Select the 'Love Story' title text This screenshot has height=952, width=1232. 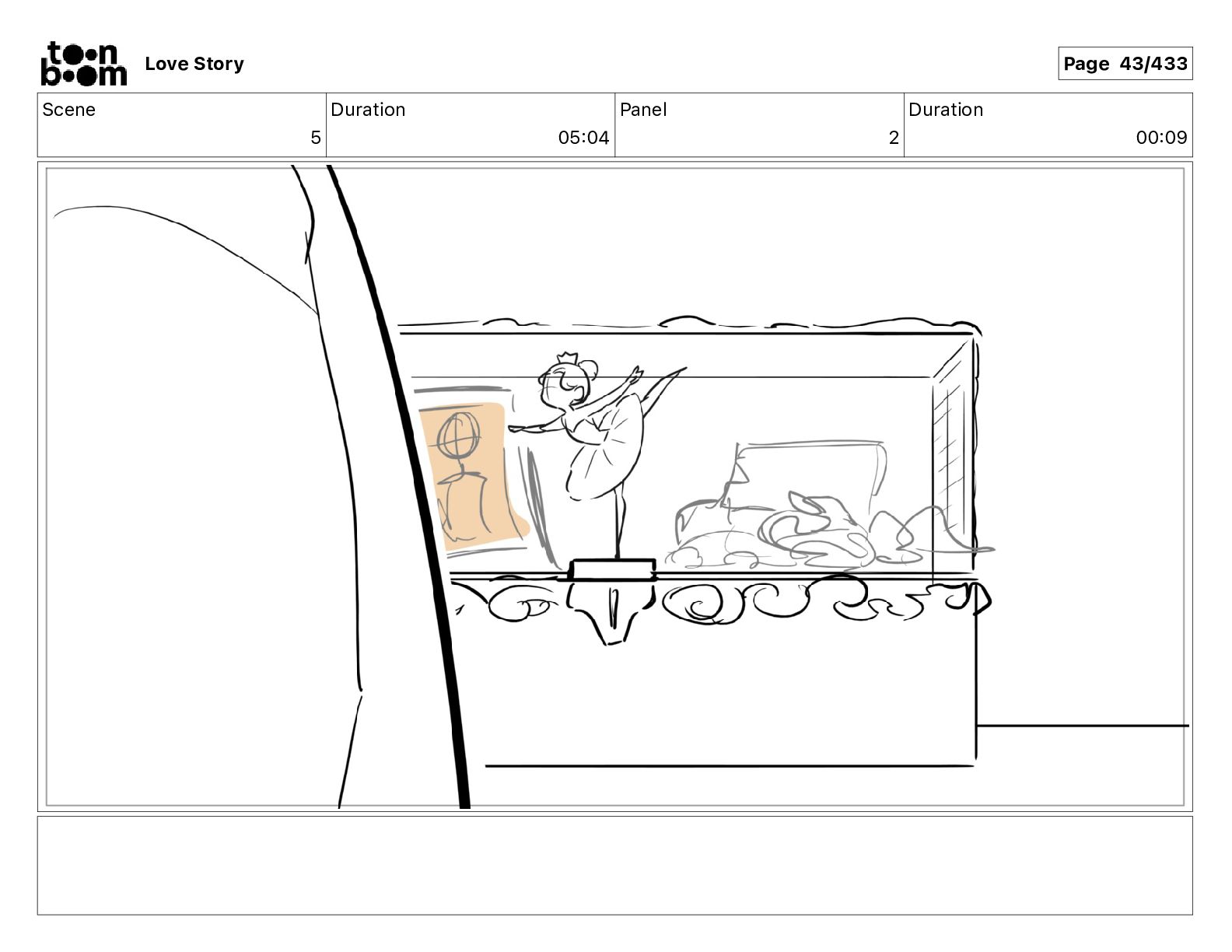194,64
